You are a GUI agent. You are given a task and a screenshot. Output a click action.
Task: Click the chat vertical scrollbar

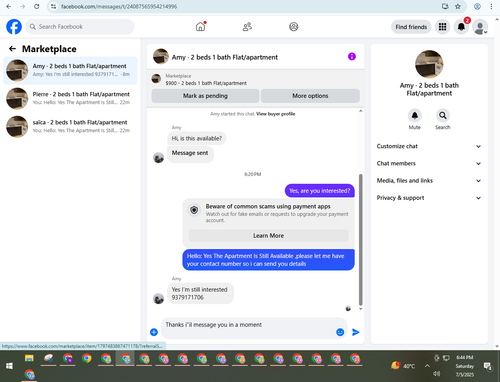360,239
